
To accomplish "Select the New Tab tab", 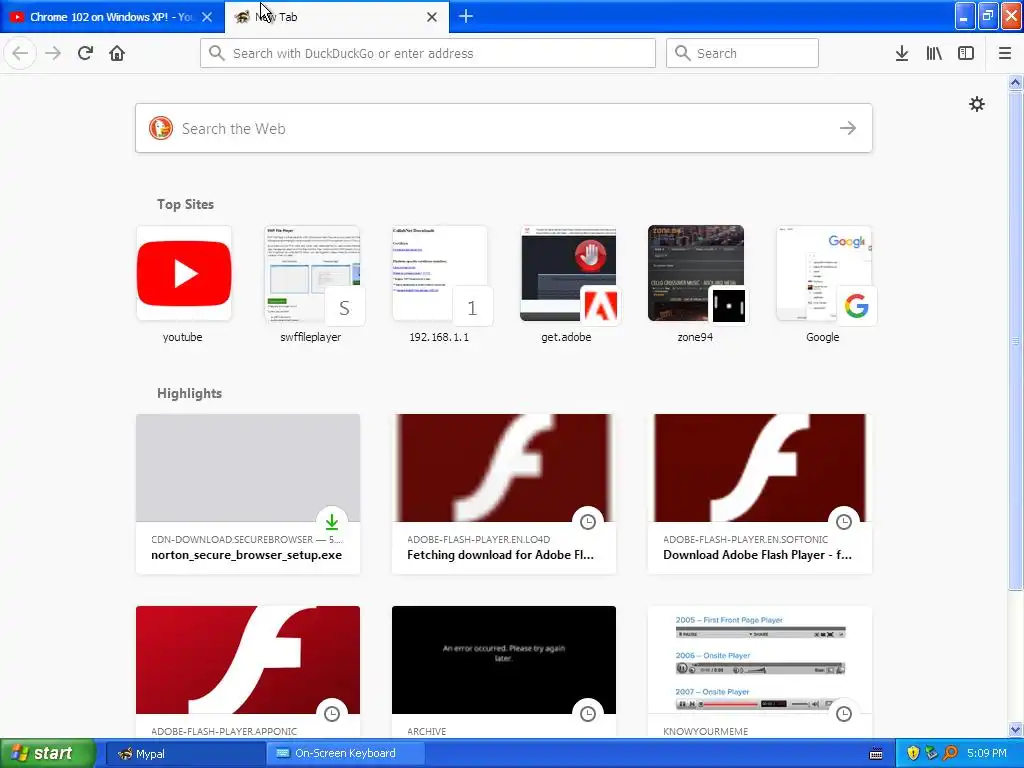I will 337,17.
